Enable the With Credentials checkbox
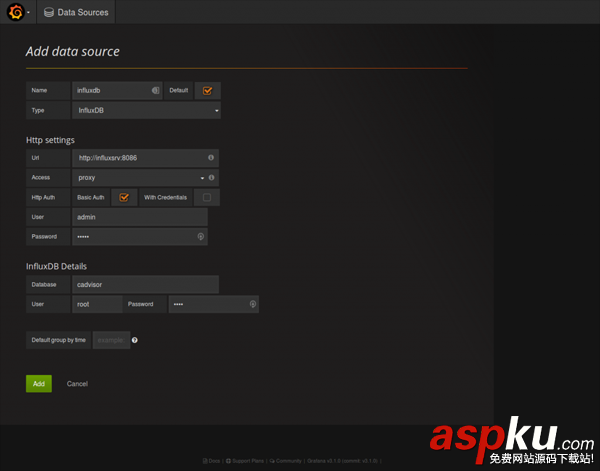This screenshot has width=600, height=471. pyautogui.click(x=207, y=197)
